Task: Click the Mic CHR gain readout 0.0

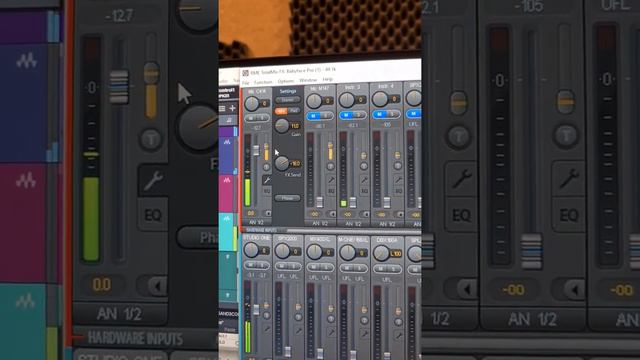Action: point(251,213)
